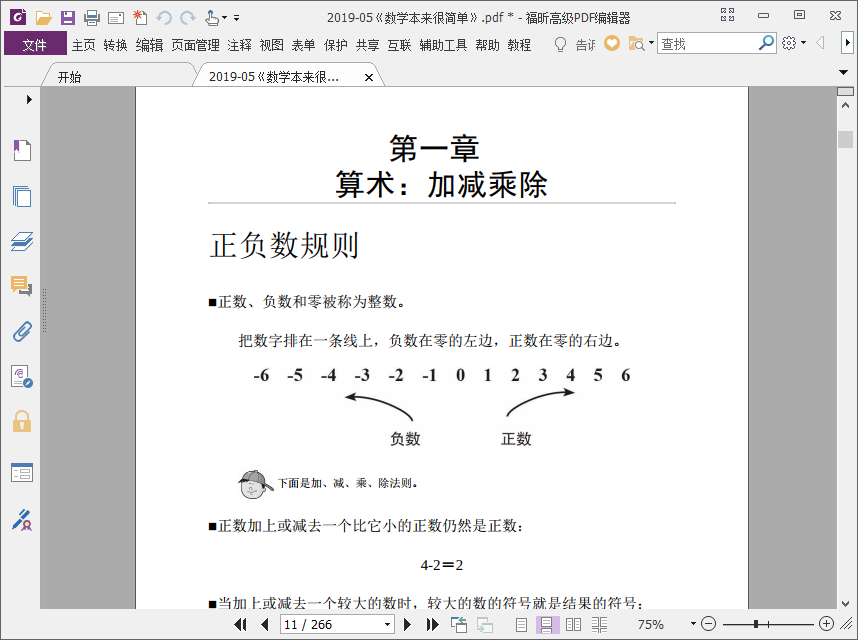Expand ribbon with right arrow button
This screenshot has height=640, width=858.
pos(847,43)
